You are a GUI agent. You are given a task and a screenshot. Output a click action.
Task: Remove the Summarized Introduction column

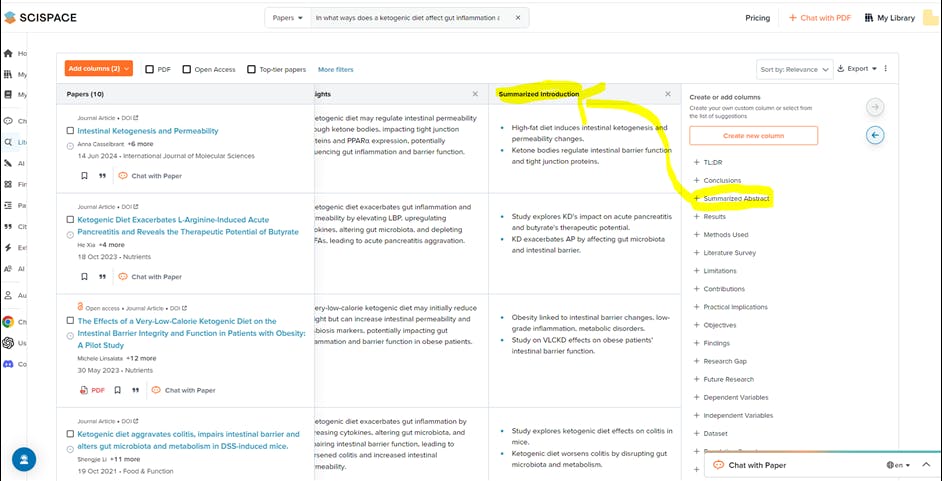coord(667,94)
